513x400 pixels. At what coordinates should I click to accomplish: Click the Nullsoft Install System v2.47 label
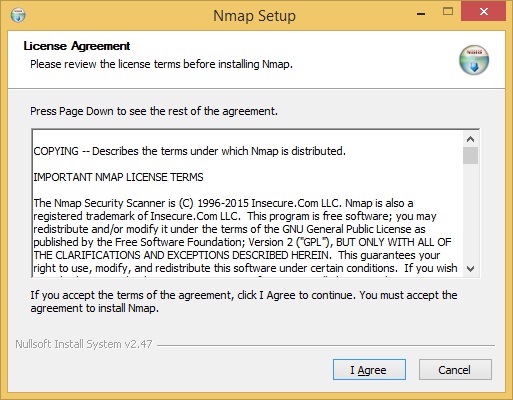tap(84, 344)
